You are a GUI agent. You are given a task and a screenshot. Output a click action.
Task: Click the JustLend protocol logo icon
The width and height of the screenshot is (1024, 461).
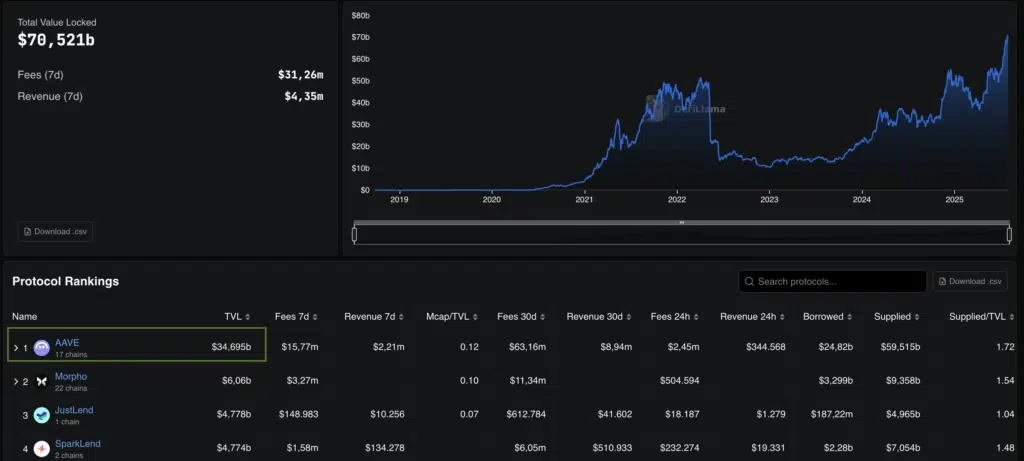(x=41, y=415)
